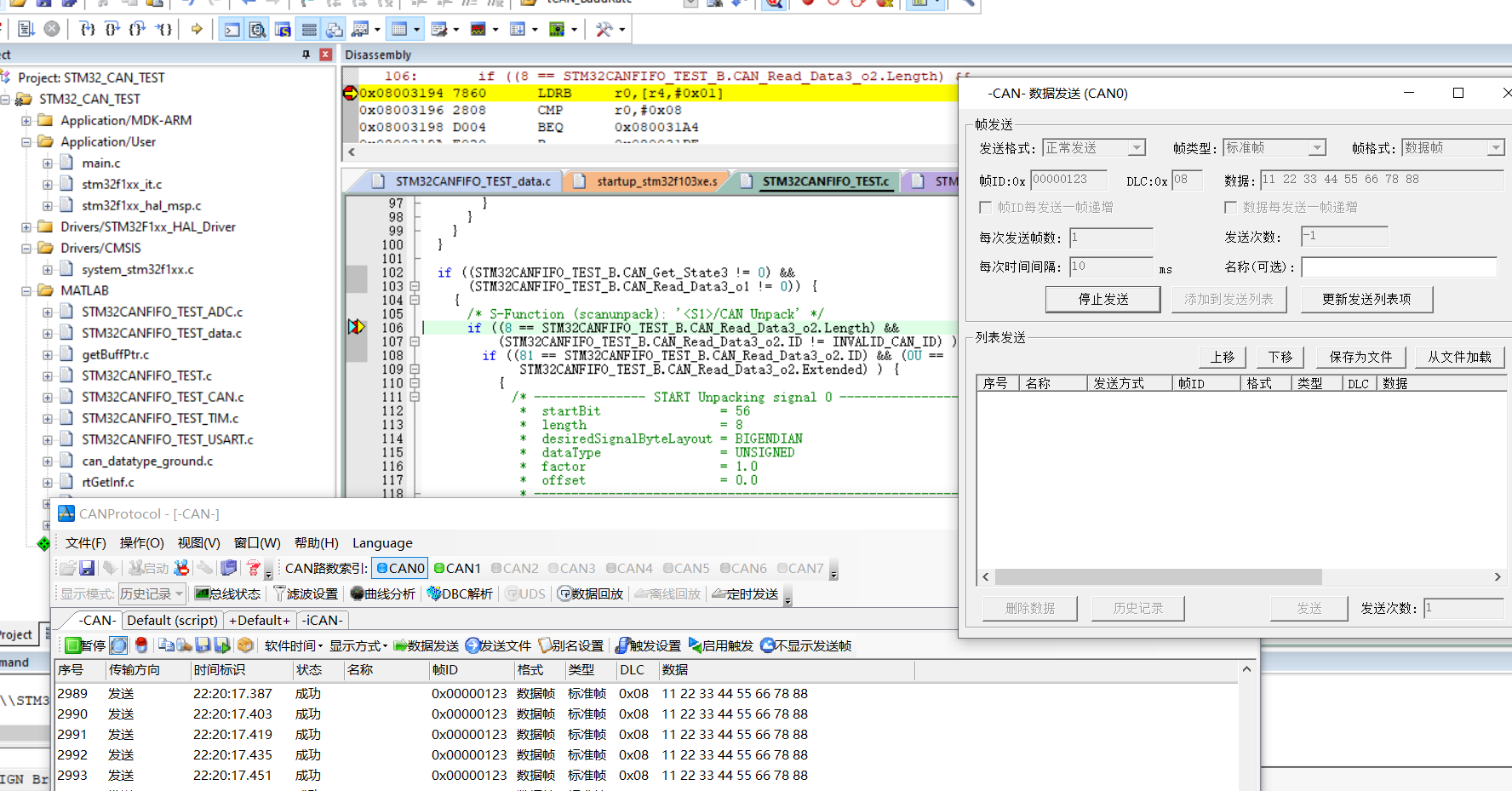
Task: Open 定时发送 timed send in CANProtocol
Action: point(745,593)
